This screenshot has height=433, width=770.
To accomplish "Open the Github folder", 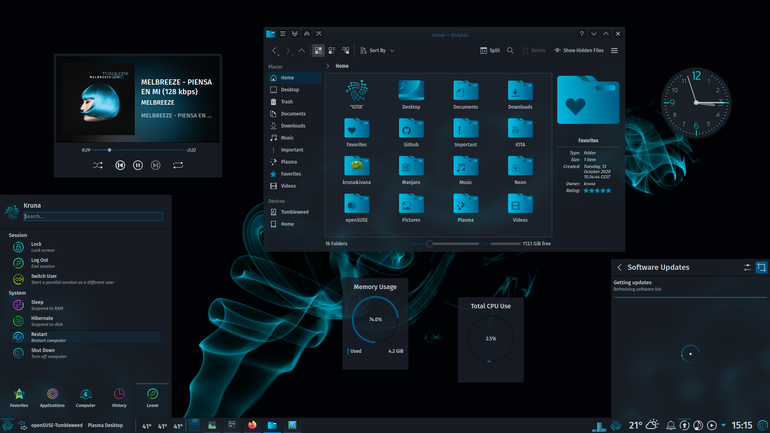I will [x=411, y=133].
